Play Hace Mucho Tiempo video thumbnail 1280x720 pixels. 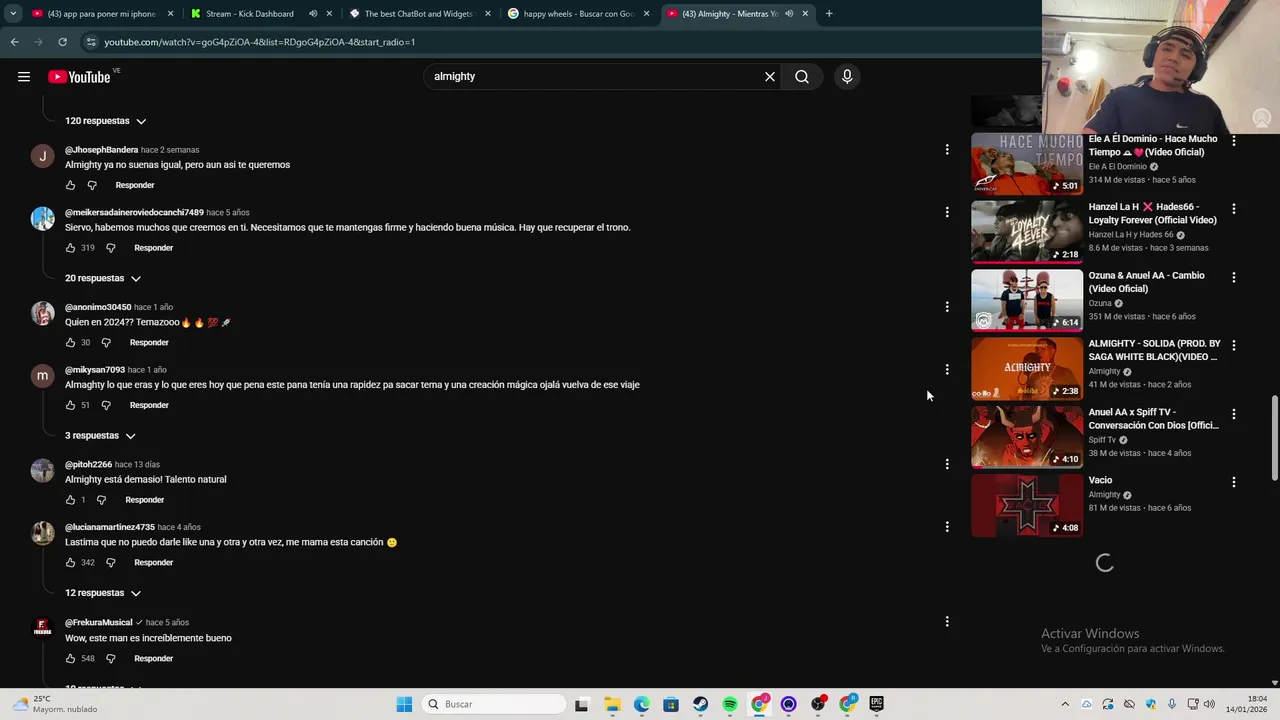coord(1027,164)
